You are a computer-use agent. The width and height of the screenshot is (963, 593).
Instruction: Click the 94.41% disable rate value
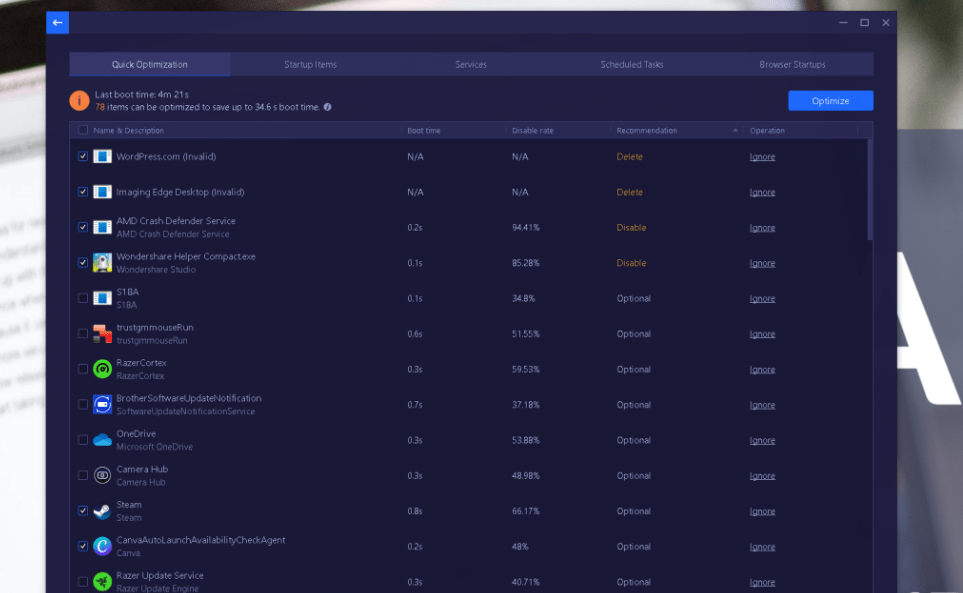[x=526, y=227]
